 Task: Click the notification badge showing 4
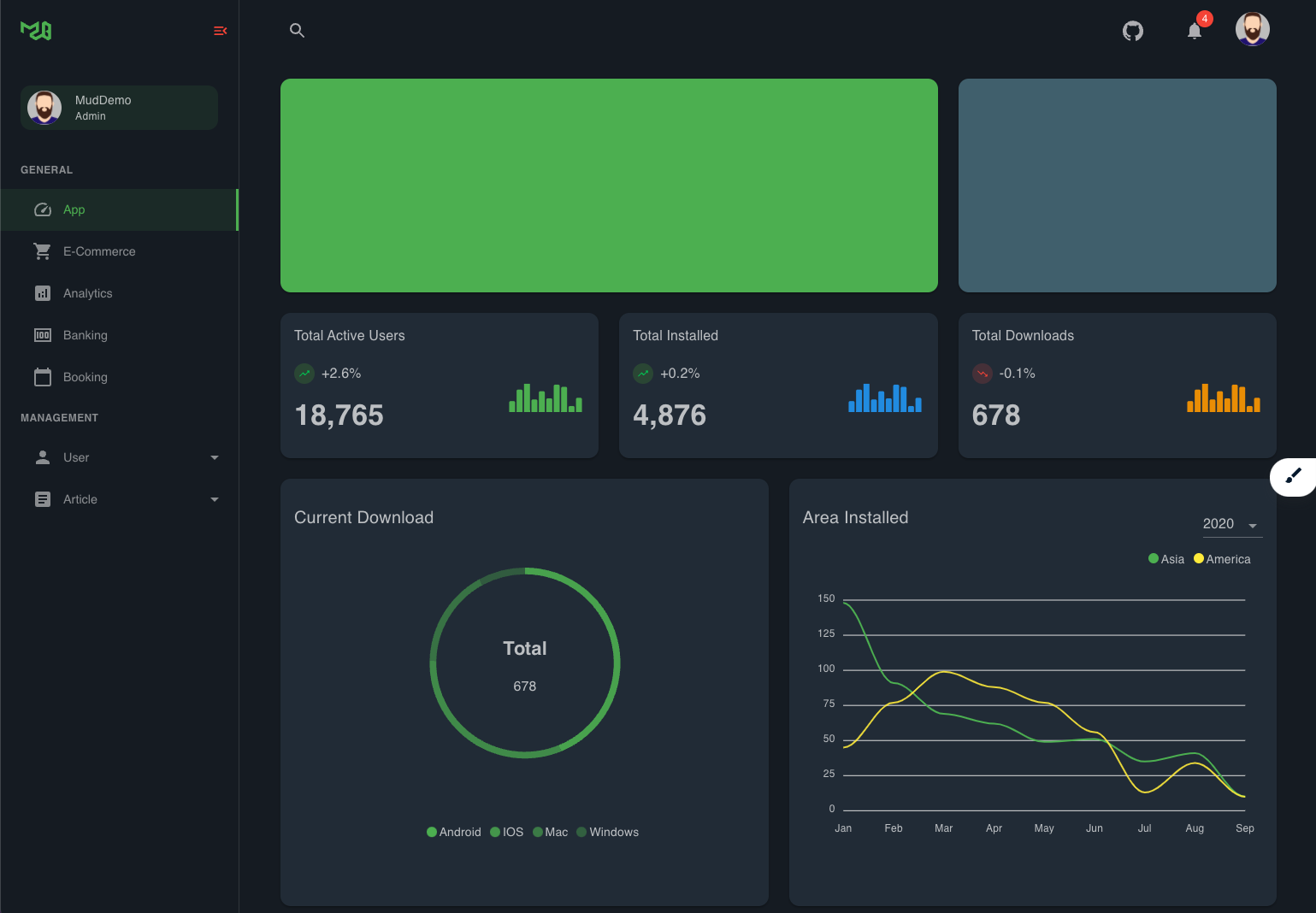[1205, 19]
